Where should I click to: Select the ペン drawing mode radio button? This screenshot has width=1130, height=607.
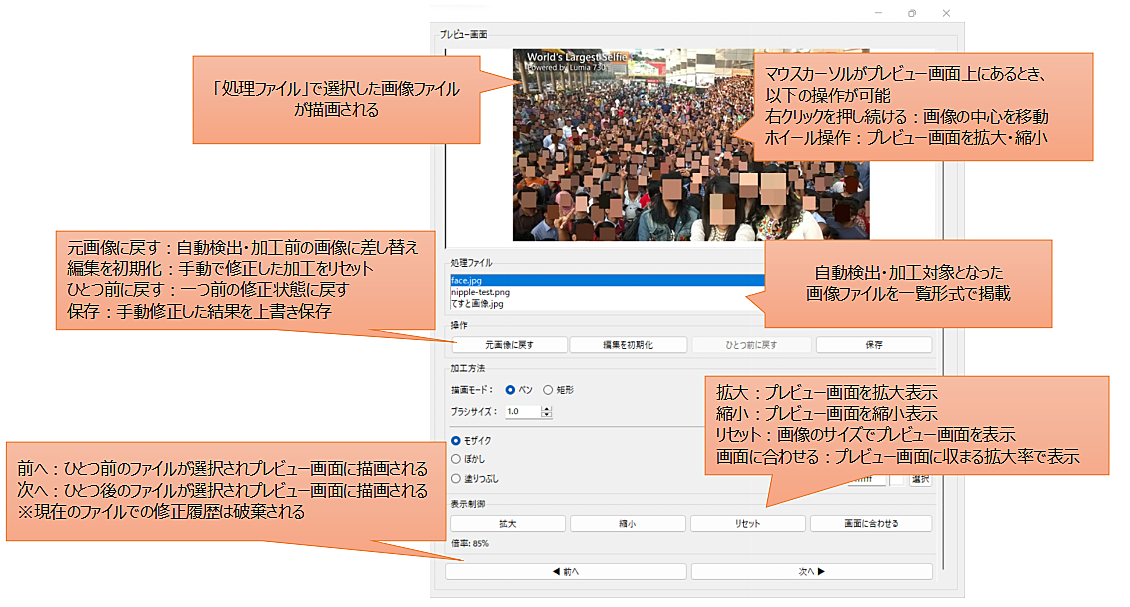coord(511,390)
